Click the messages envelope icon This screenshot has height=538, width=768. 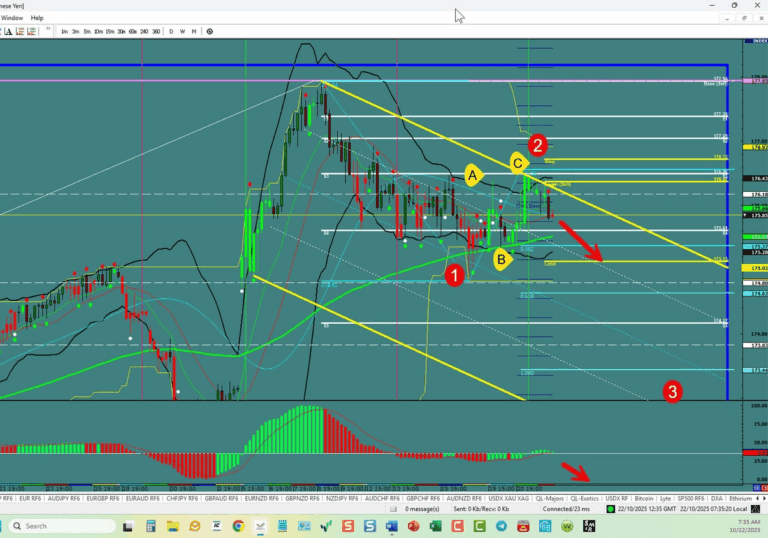point(393,509)
